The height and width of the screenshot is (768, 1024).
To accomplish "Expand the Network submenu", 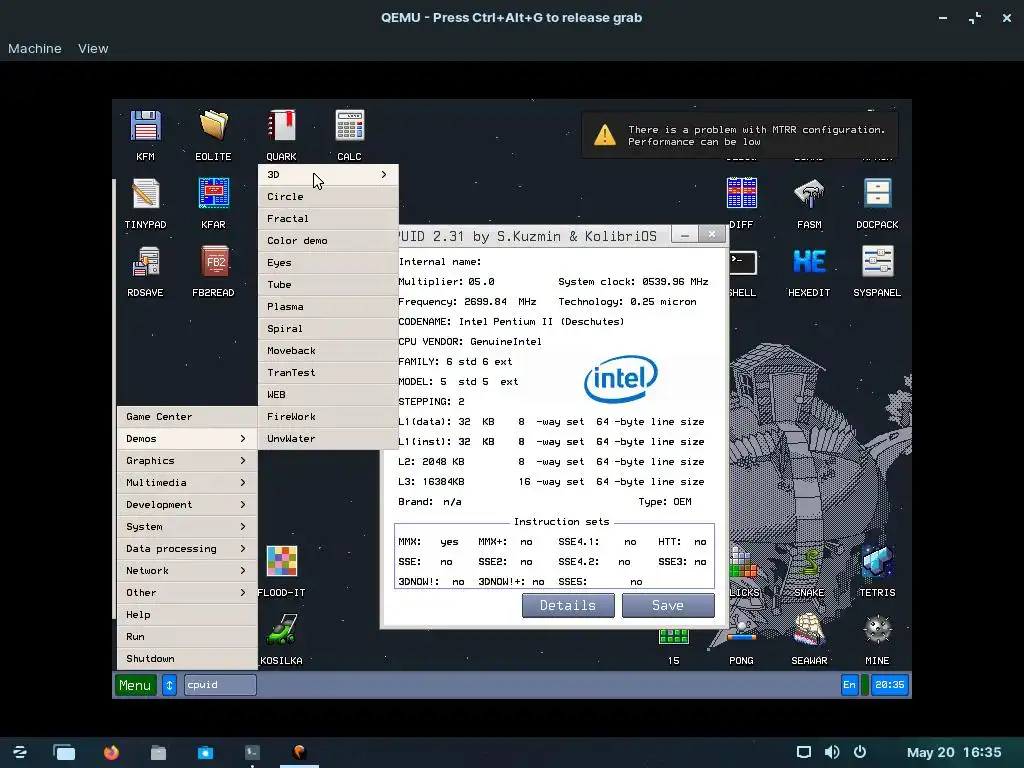I will tap(187, 571).
